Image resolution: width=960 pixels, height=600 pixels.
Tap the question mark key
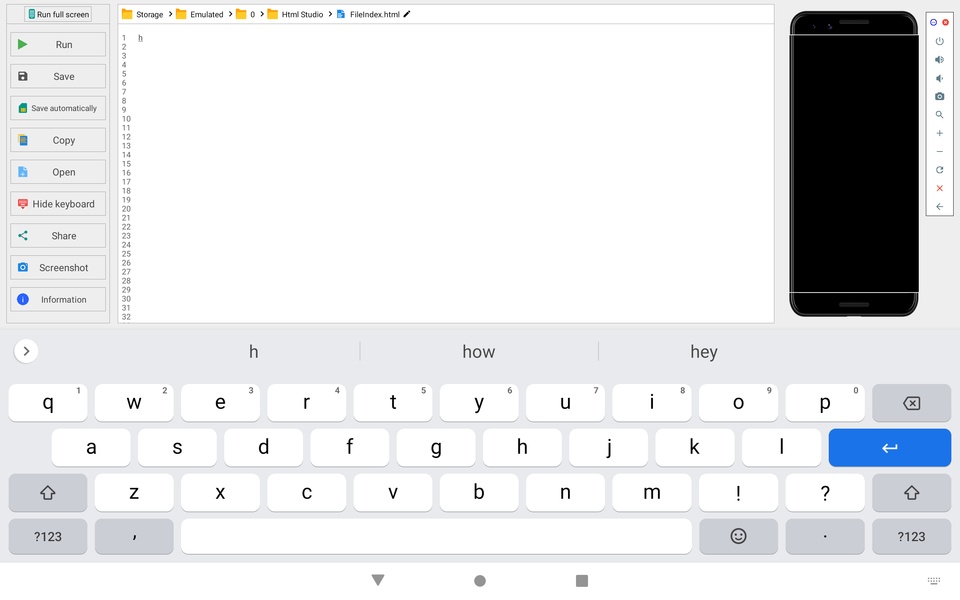825,492
